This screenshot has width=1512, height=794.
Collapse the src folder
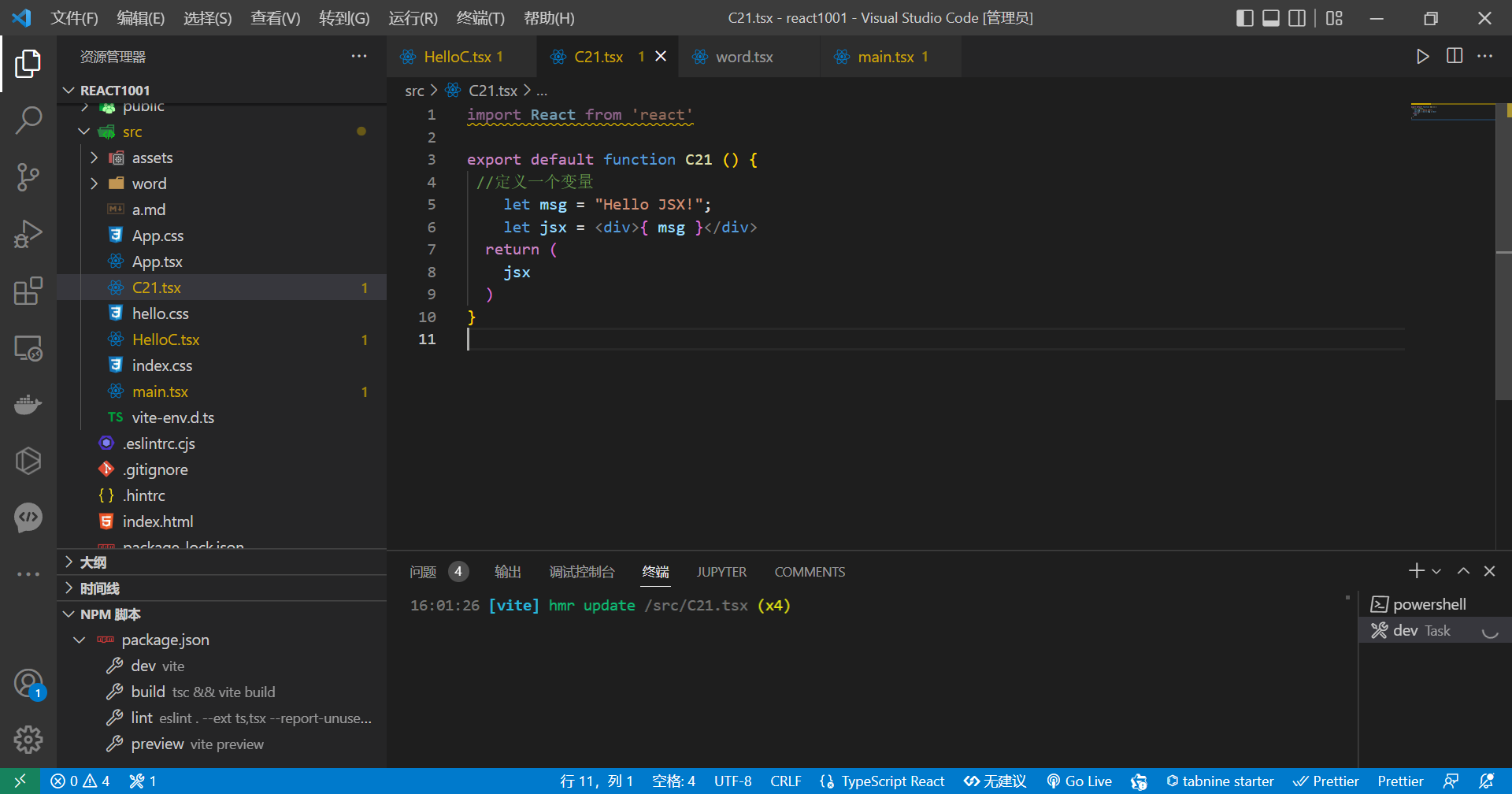click(84, 132)
